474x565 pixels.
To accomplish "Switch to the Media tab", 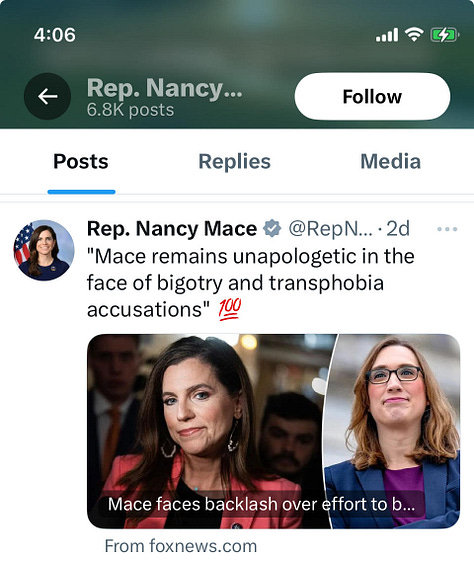I will point(391,161).
